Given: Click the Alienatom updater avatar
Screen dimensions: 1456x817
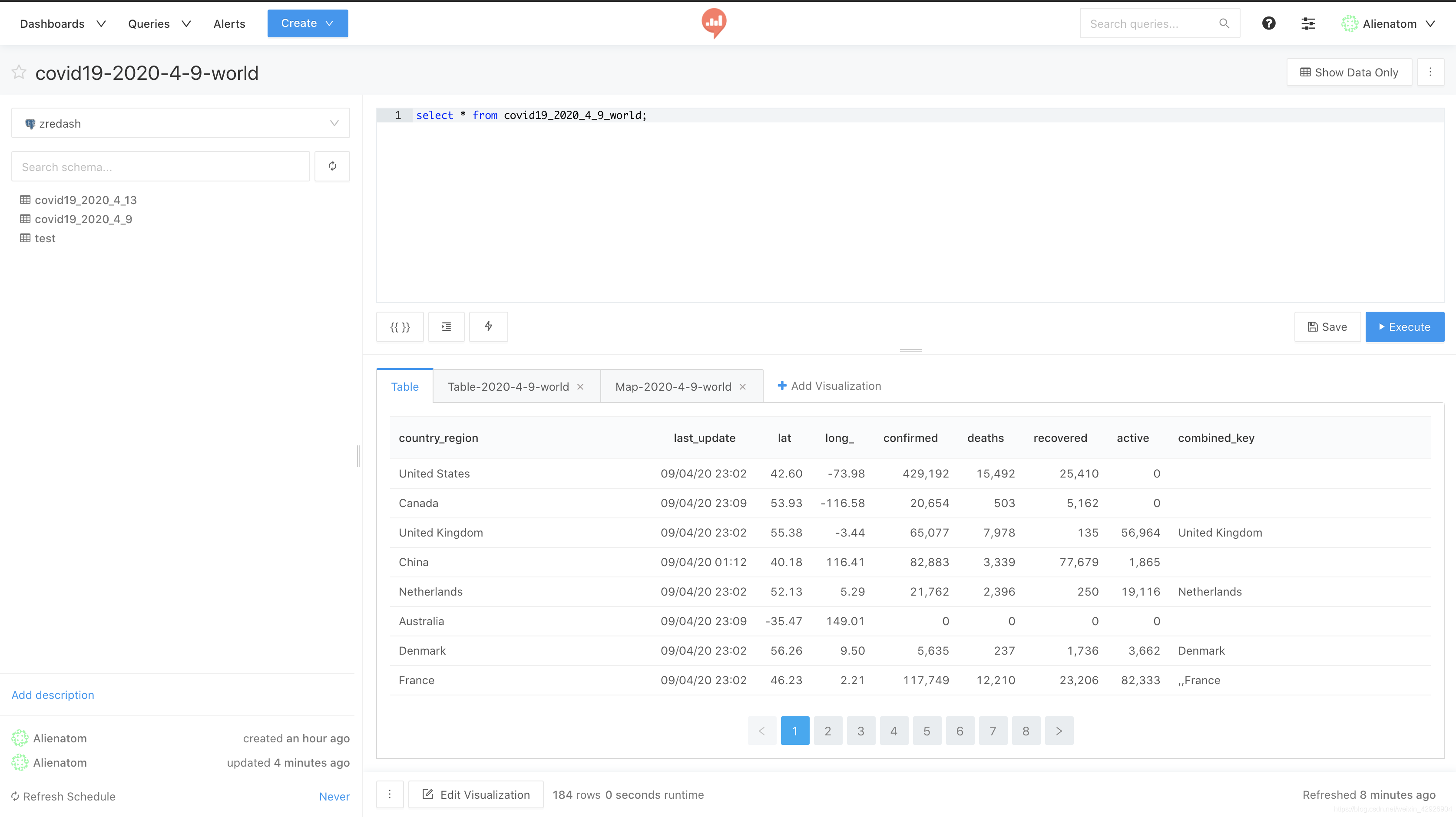Looking at the screenshot, I should 20,762.
